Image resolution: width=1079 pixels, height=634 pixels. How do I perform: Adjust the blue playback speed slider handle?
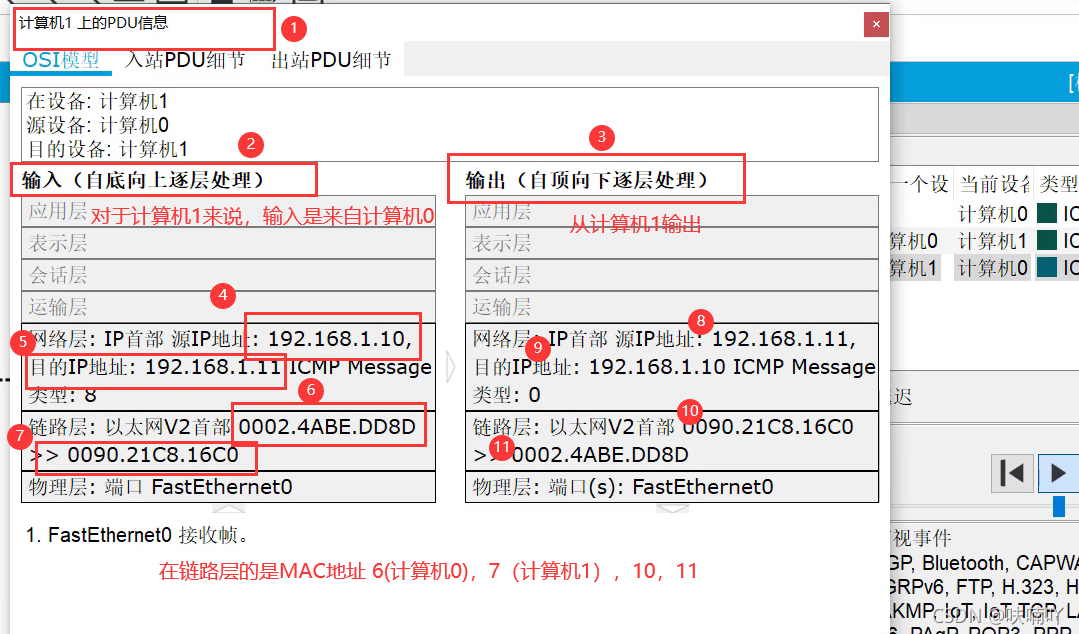1059,506
